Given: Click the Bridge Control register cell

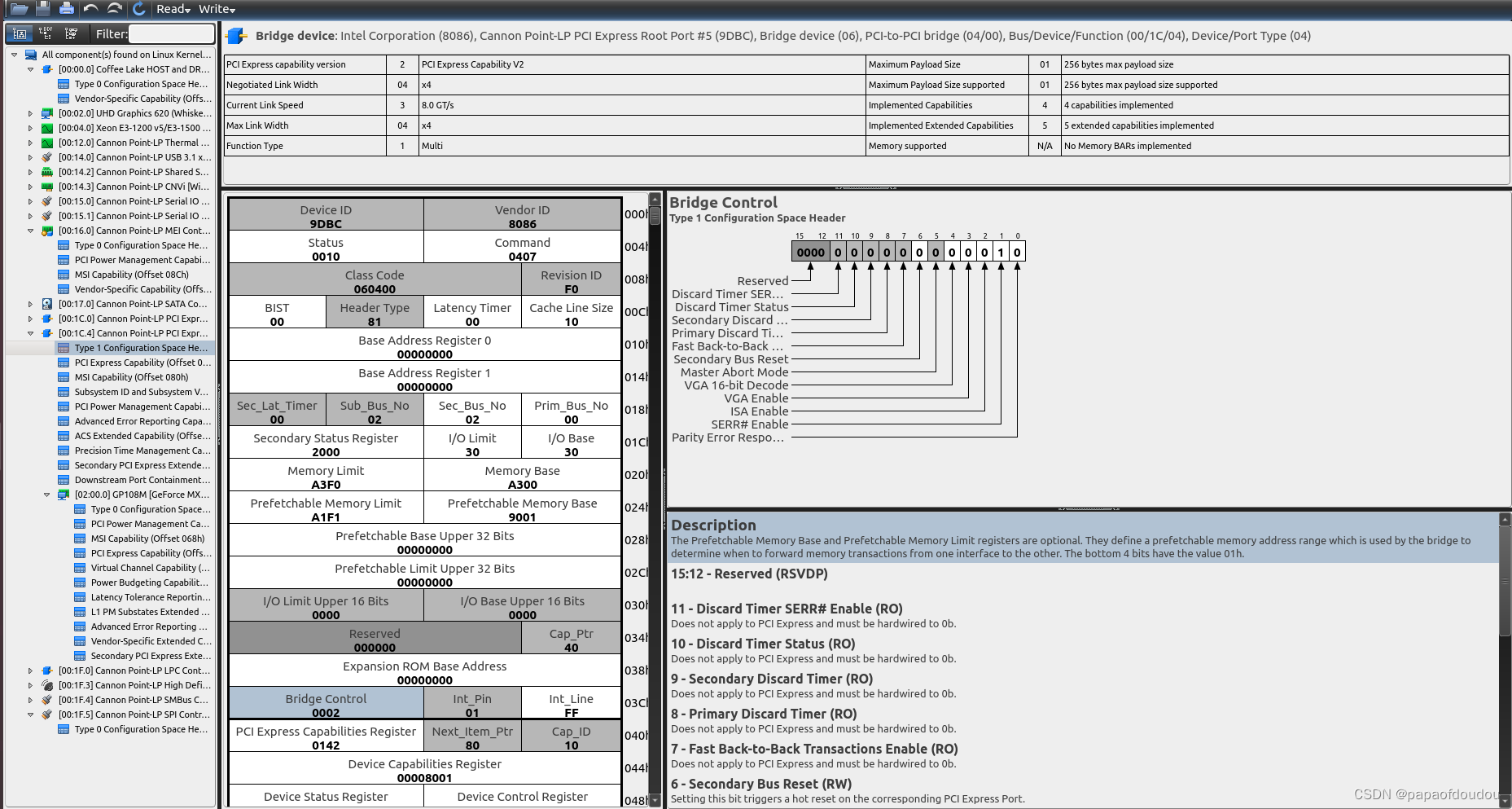Looking at the screenshot, I should 326,703.
